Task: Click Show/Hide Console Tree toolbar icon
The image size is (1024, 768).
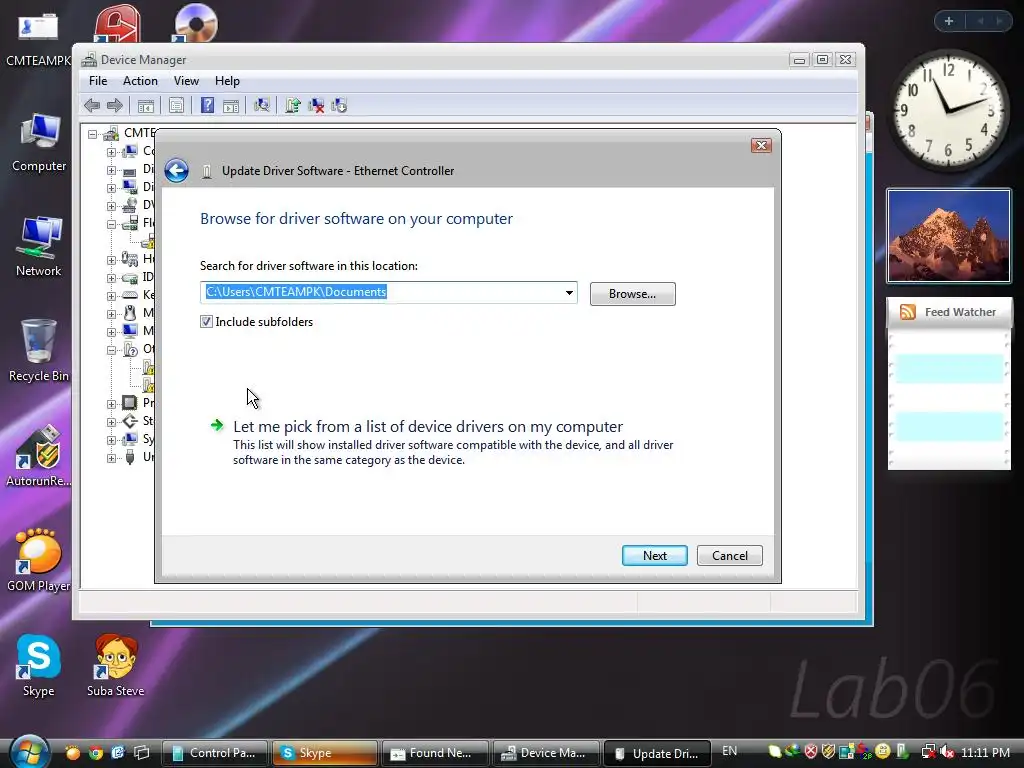Action: pos(146,105)
